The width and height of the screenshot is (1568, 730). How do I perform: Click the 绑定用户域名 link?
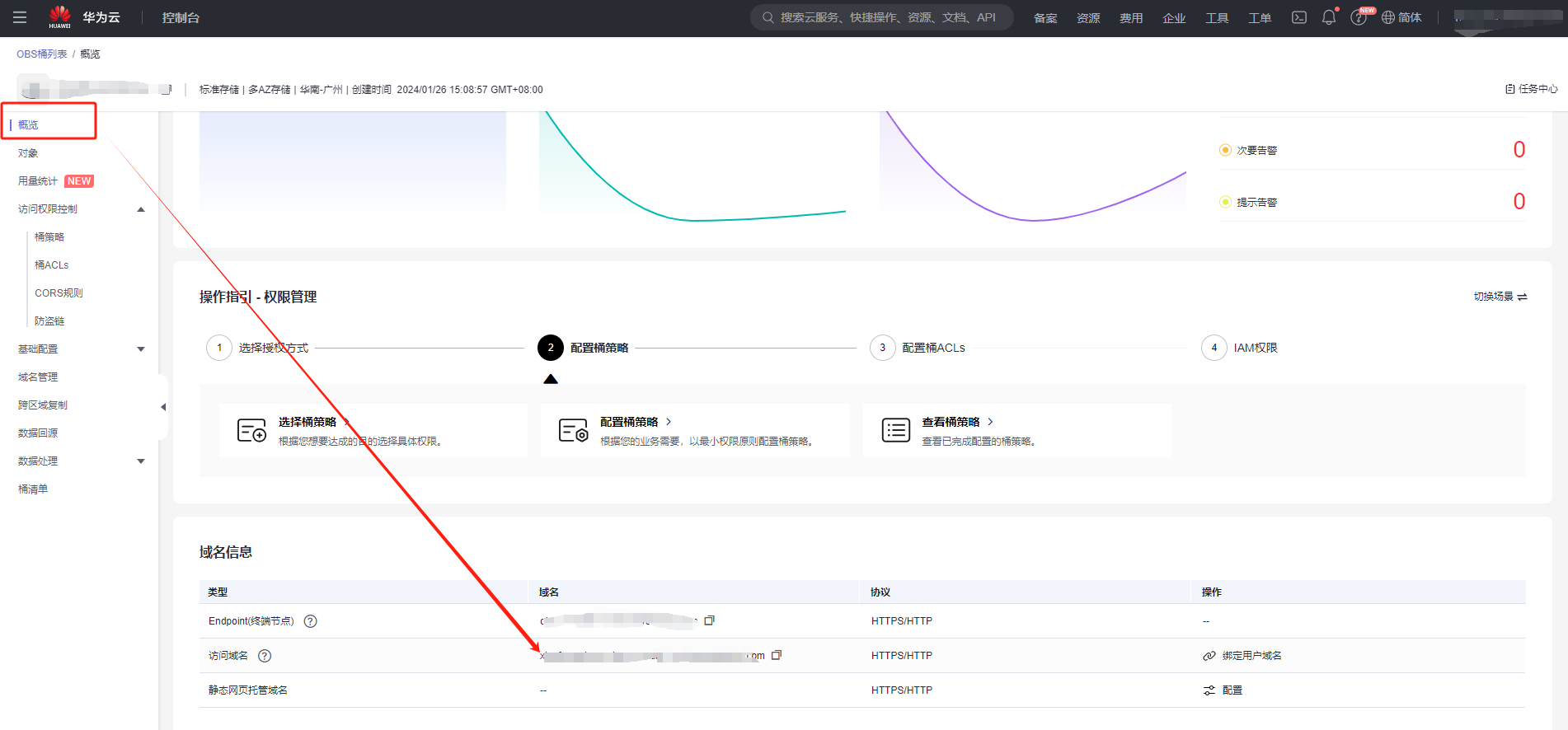[1251, 656]
